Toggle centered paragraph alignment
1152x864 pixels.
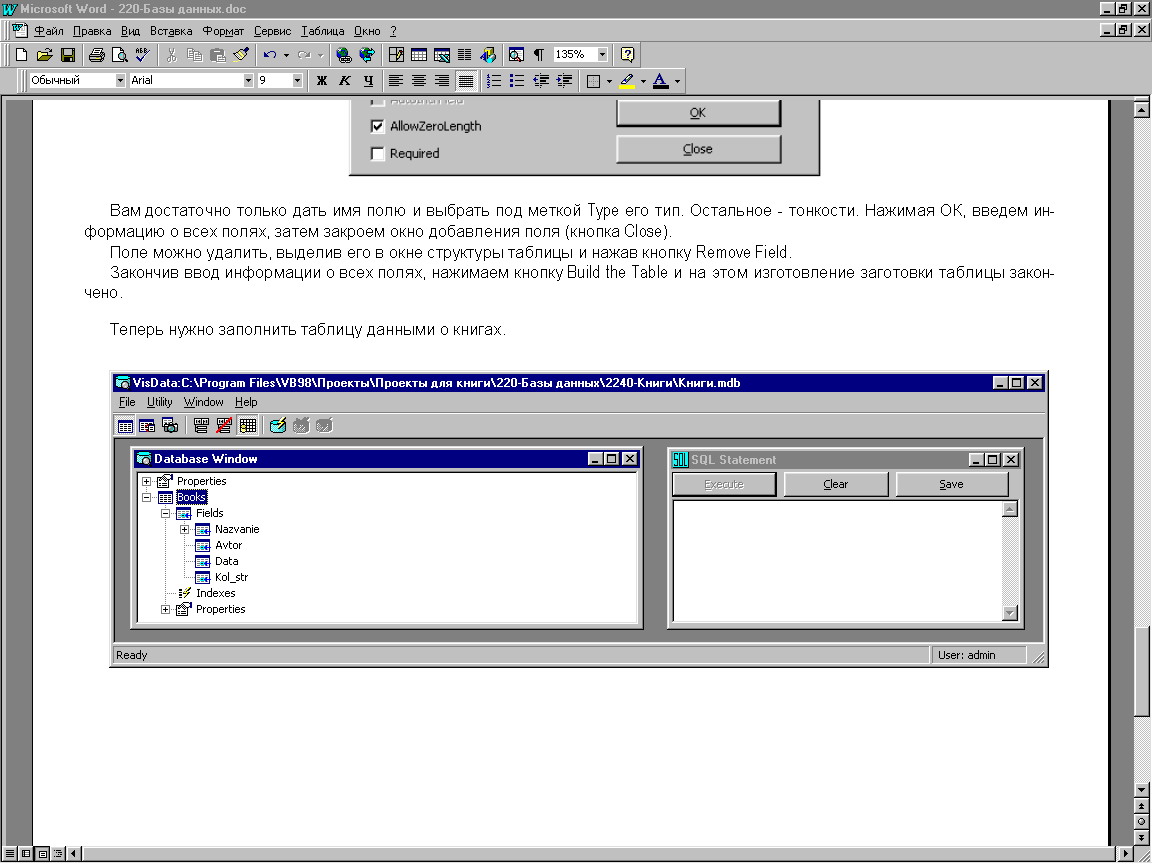point(419,81)
